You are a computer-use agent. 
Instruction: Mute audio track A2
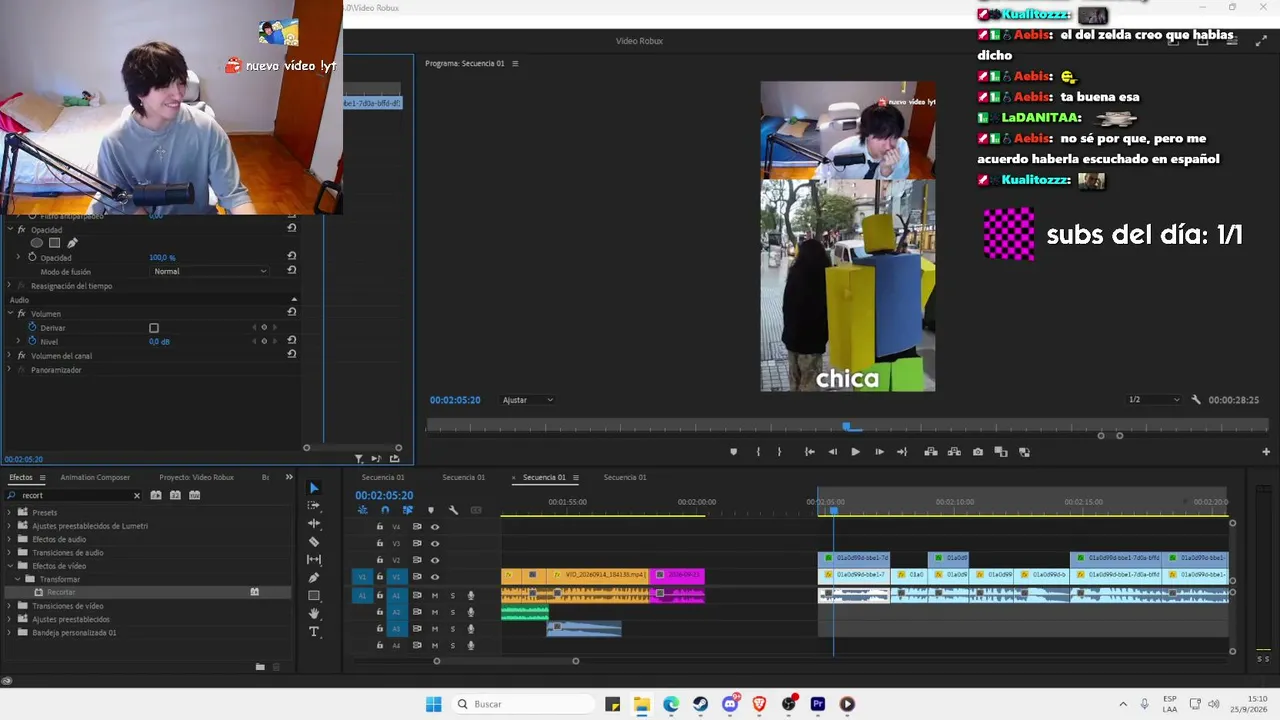coord(435,612)
